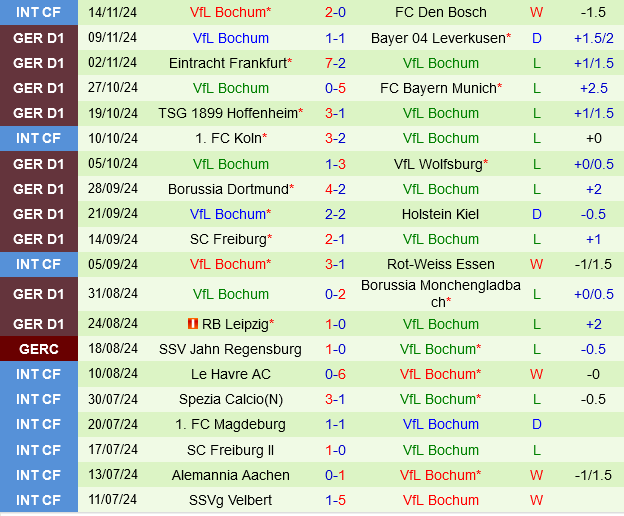Click the Le Havre AC team name
Viewport: 624px width, 516px height.
(x=230, y=374)
